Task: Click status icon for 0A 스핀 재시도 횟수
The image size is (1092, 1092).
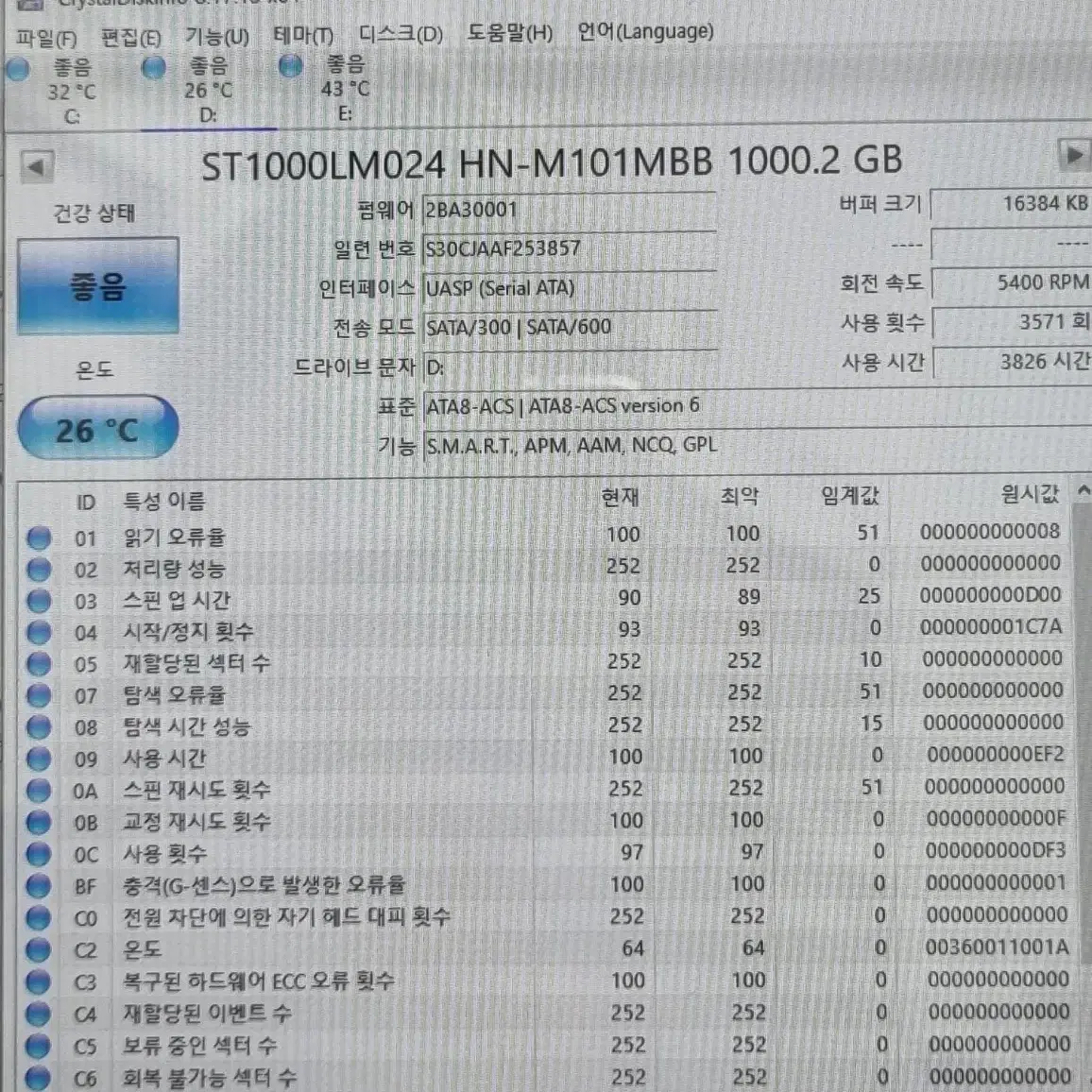Action: (x=39, y=792)
